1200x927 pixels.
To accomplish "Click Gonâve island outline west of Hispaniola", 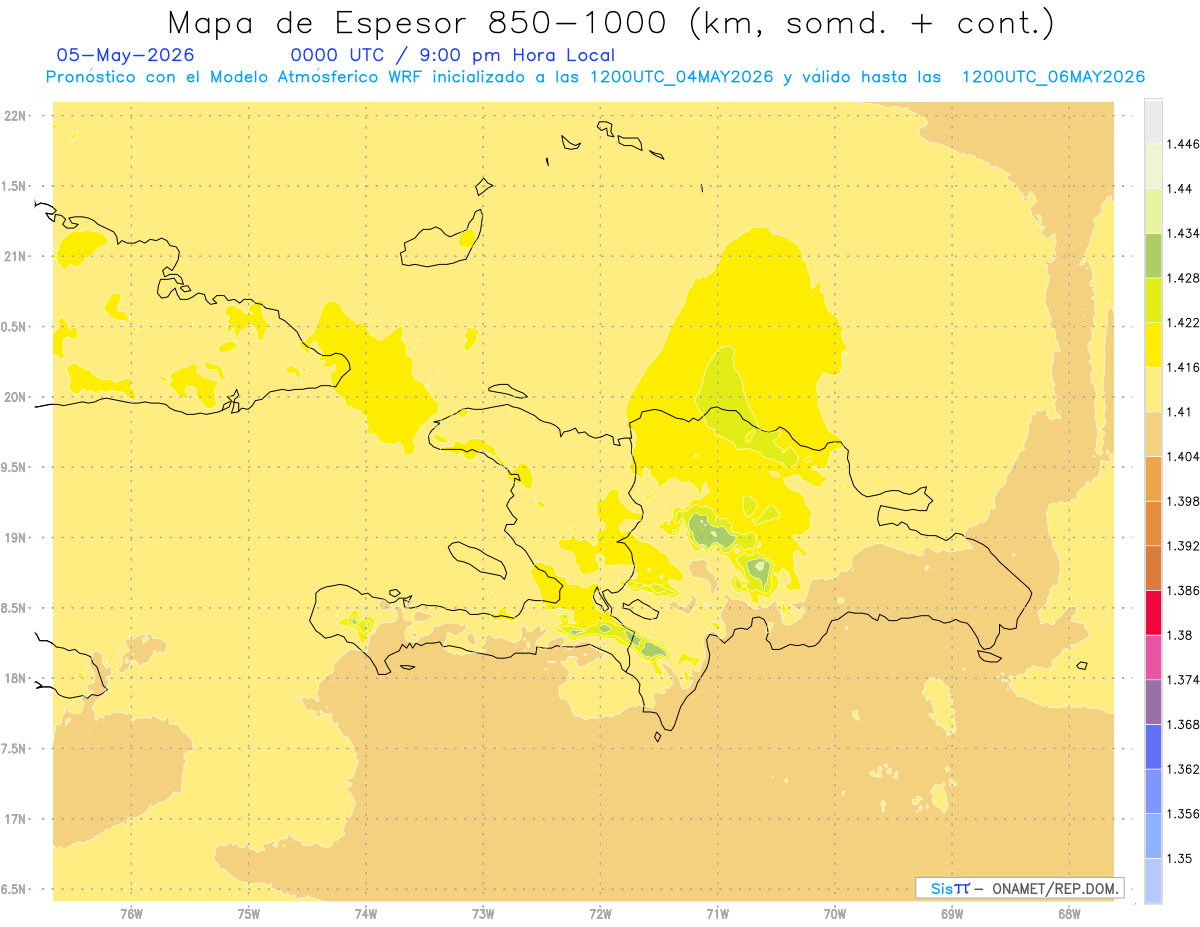I will coord(478,560).
